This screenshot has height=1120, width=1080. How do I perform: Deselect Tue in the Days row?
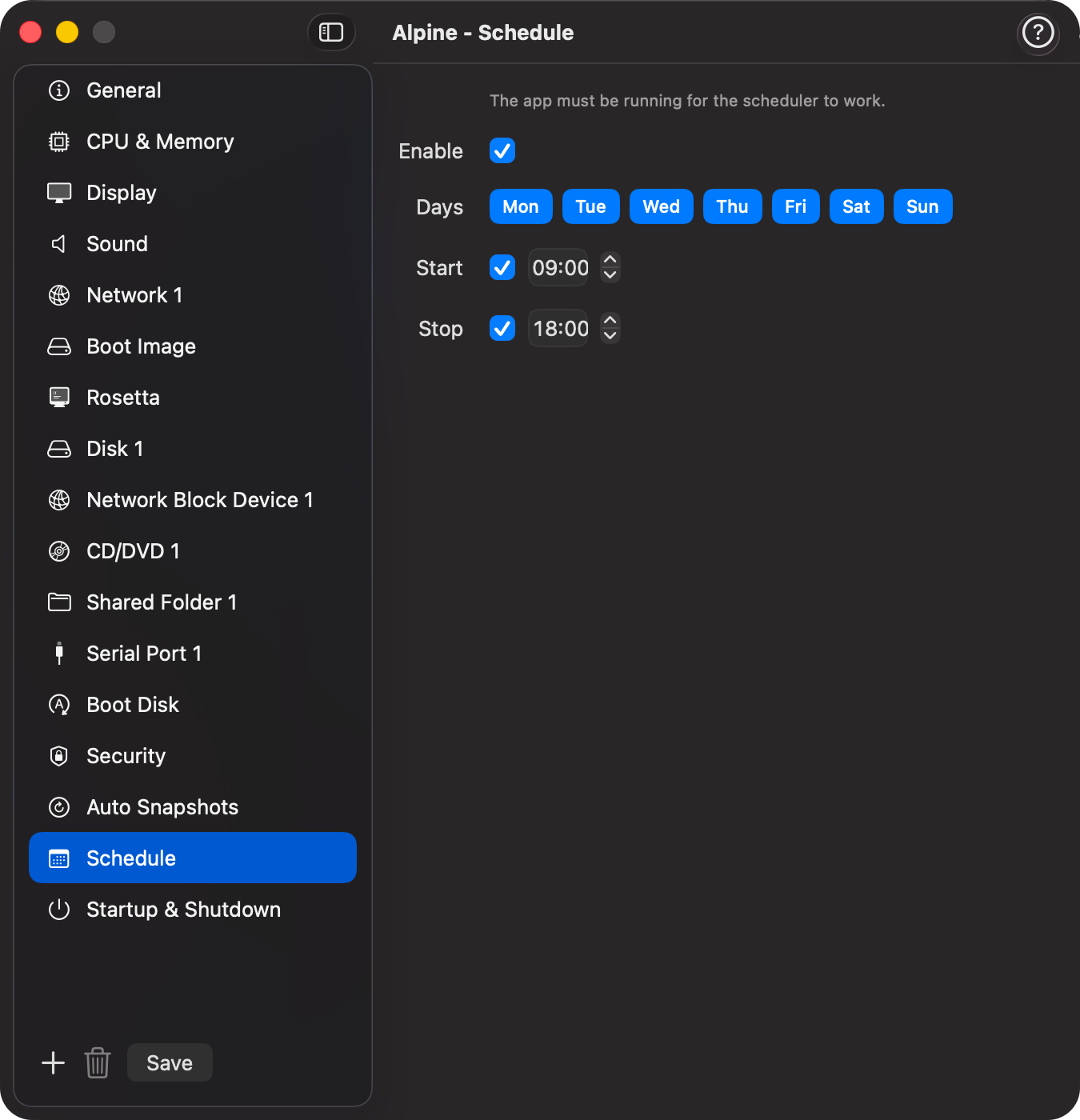point(591,206)
